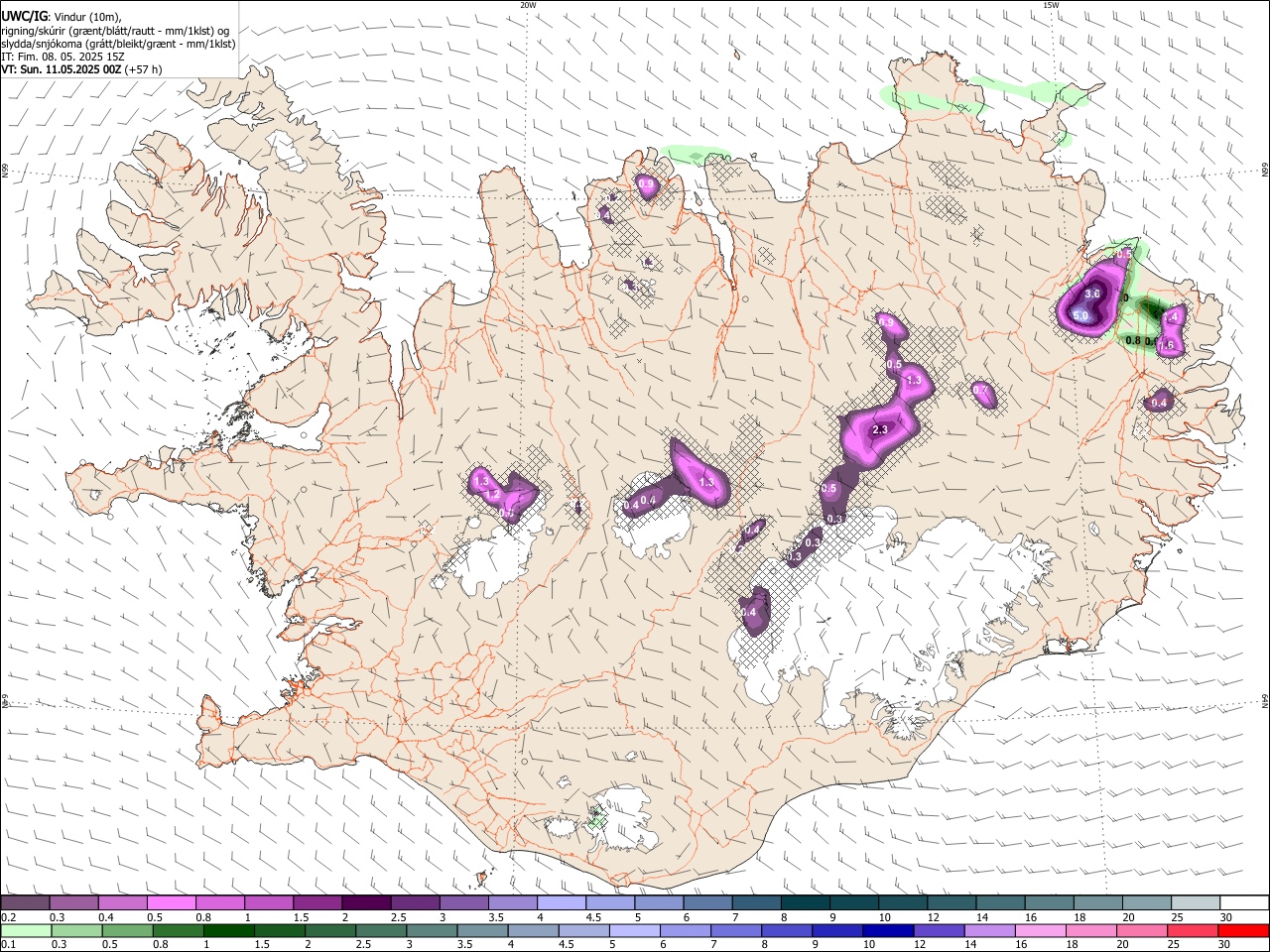Screen dimensions: 1270x952
Task: Click lower legend swatch between 4.5 and 5
Action: (x=584, y=931)
